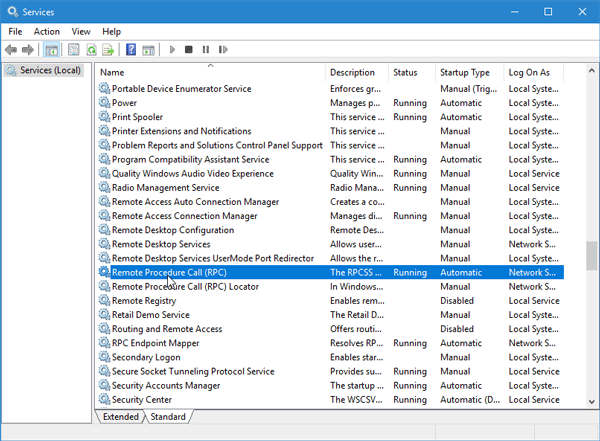Click the Restart Service icon
The image size is (600, 441).
[x=223, y=50]
